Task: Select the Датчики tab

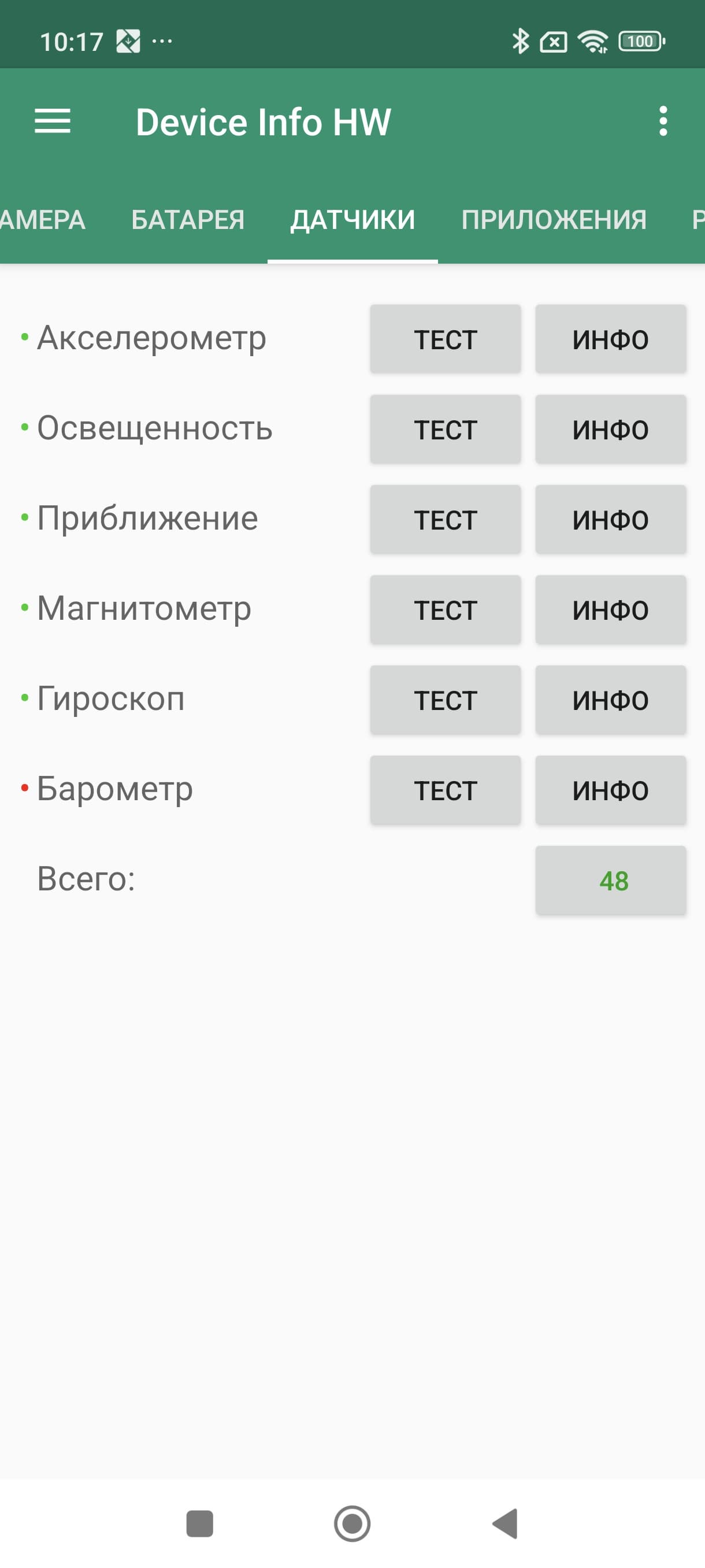Action: coord(353,220)
